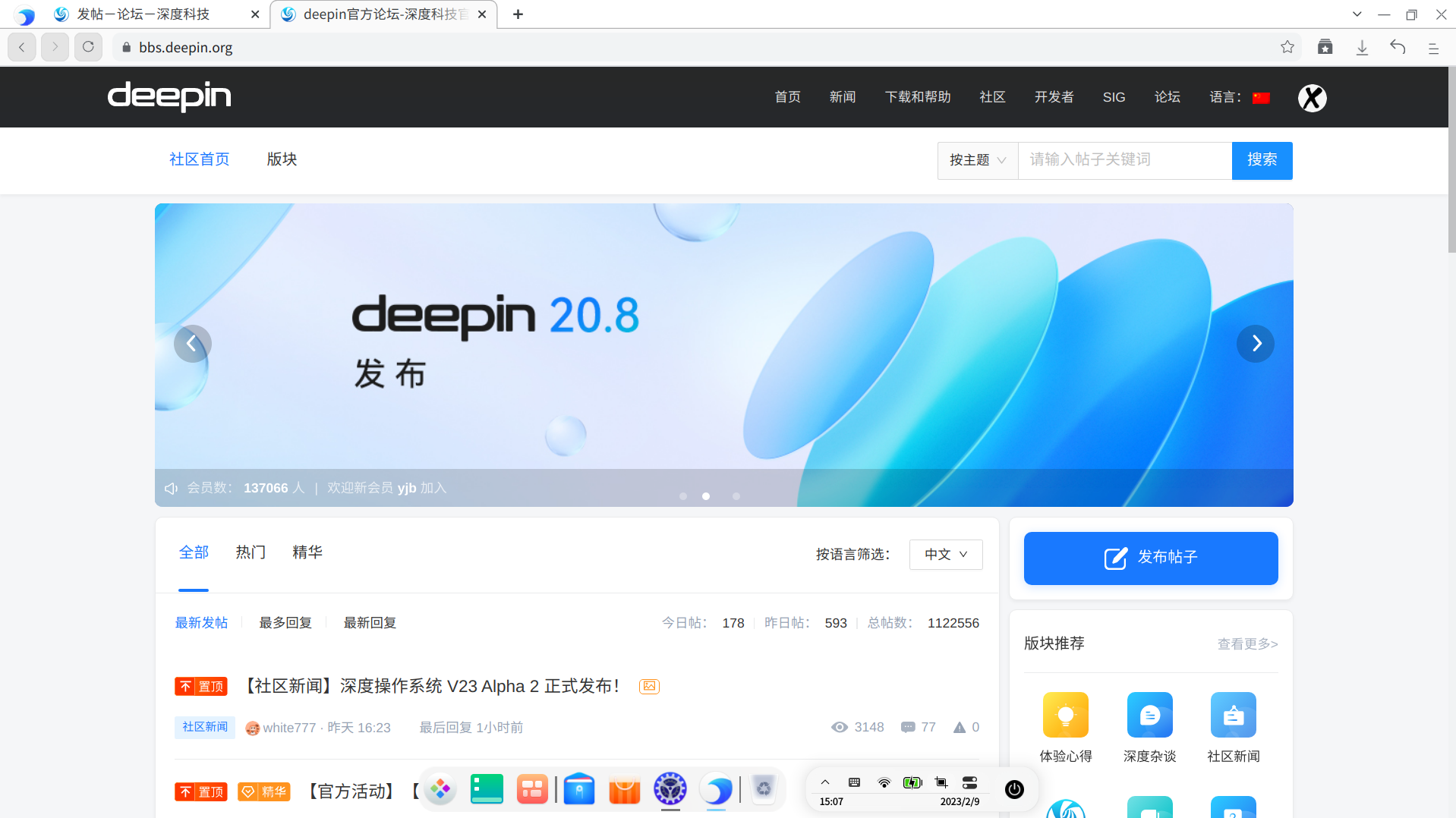Image resolution: width=1456 pixels, height=818 pixels.
Task: Open Control Center gear in dock
Action: [x=670, y=789]
